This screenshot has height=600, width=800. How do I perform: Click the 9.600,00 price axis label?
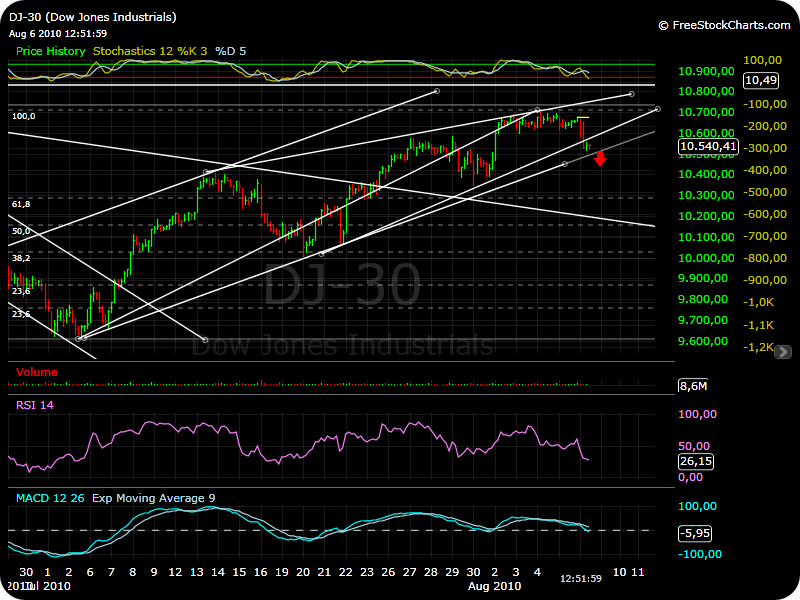(x=703, y=341)
